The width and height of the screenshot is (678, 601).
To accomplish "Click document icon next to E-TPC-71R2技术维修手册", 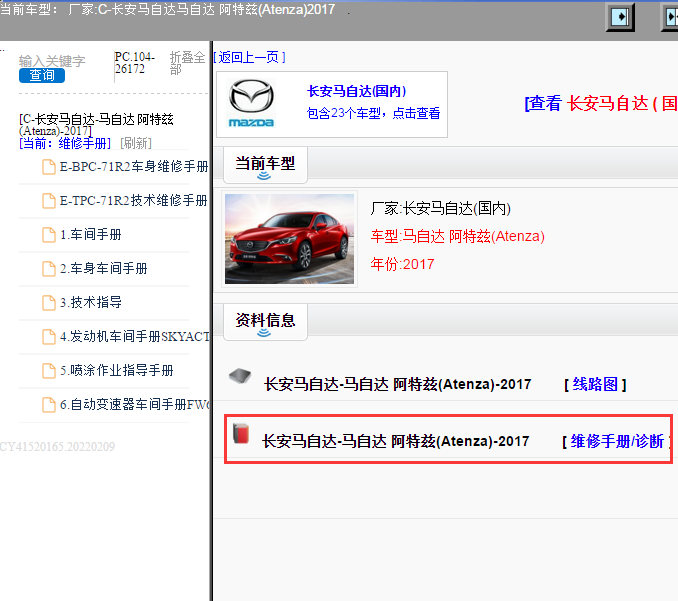I will pos(48,201).
